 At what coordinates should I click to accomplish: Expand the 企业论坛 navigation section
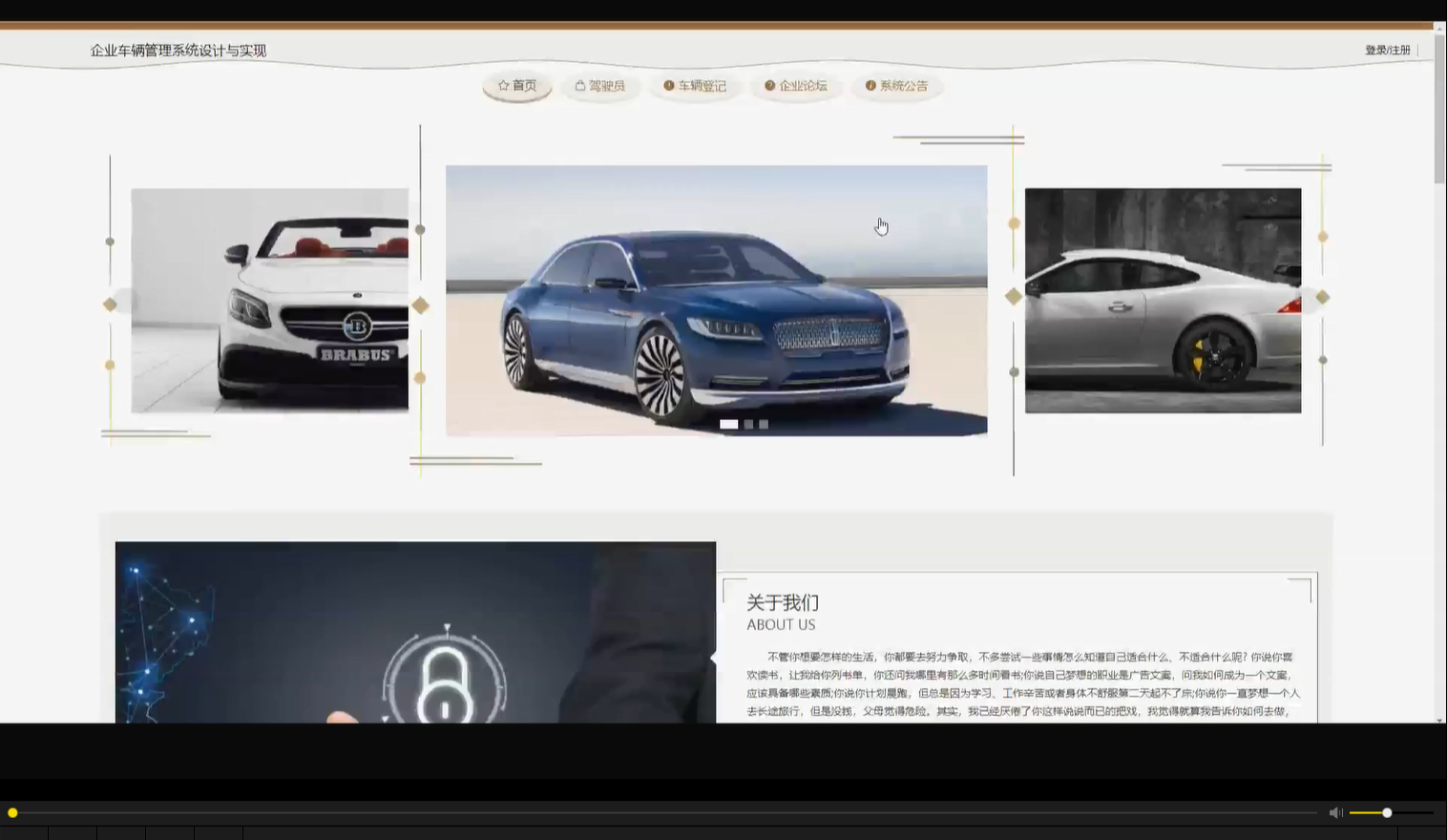pos(796,85)
